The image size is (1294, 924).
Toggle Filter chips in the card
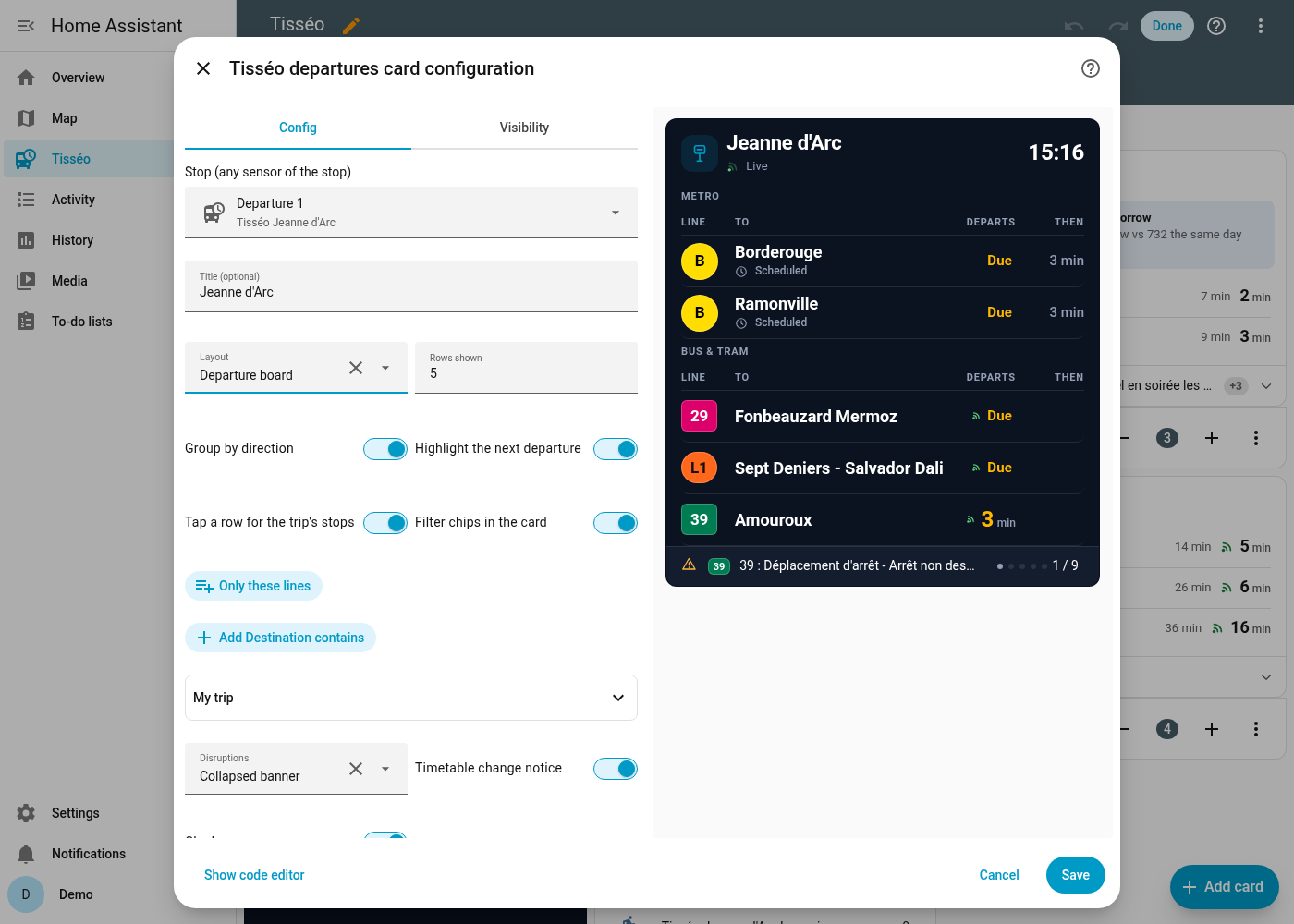(616, 523)
